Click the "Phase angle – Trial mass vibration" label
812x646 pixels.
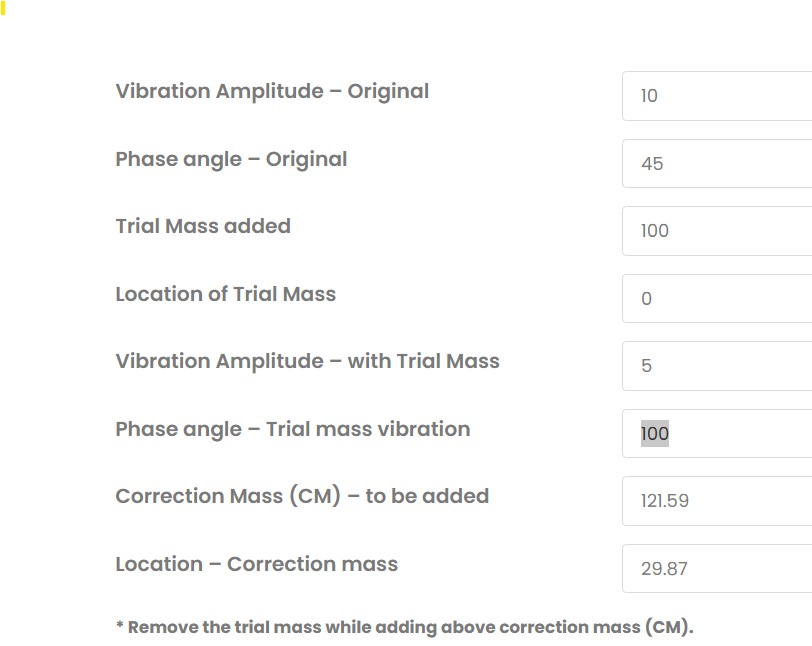click(292, 429)
